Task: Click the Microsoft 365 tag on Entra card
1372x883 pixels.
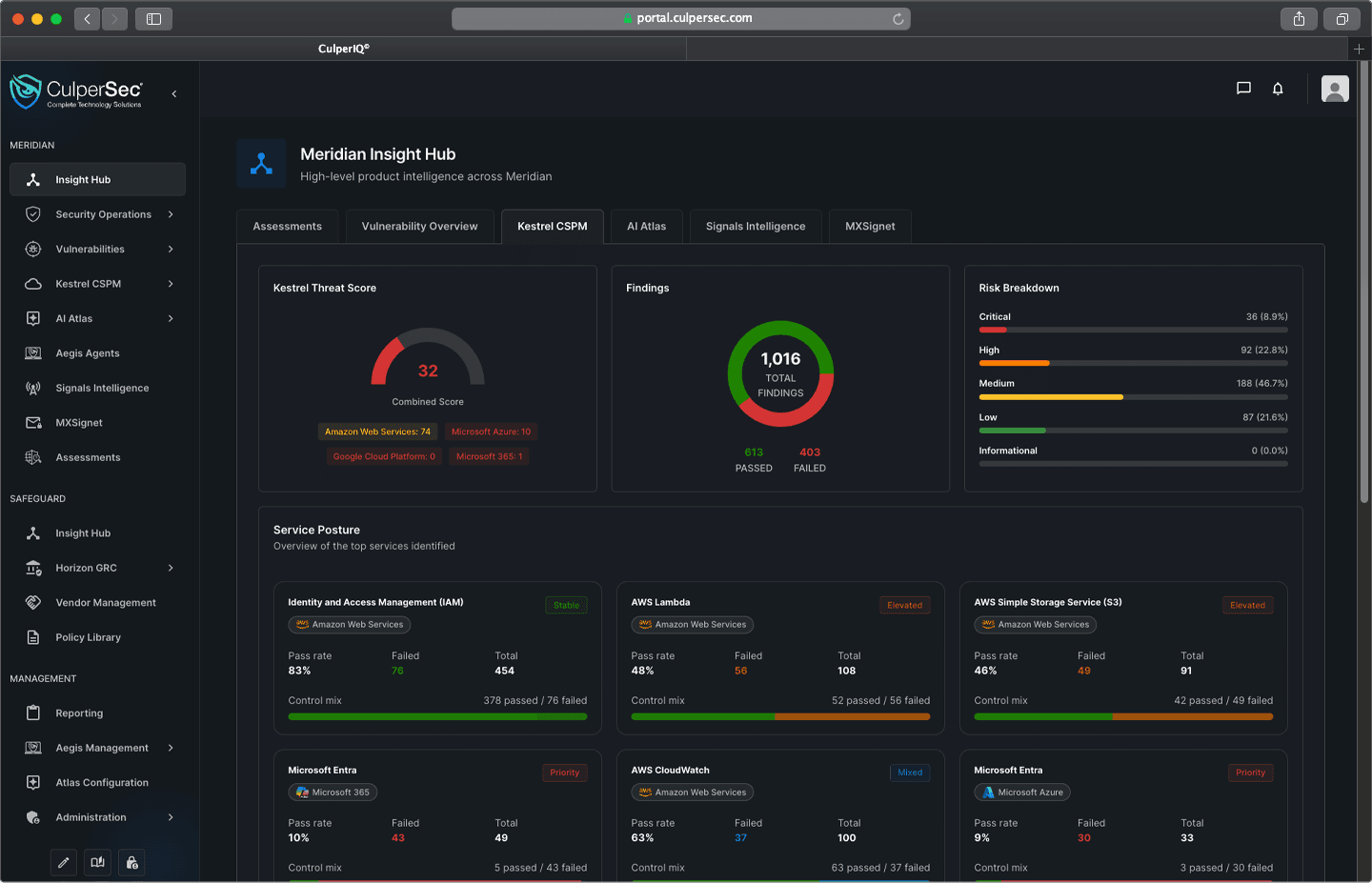Action: click(333, 793)
